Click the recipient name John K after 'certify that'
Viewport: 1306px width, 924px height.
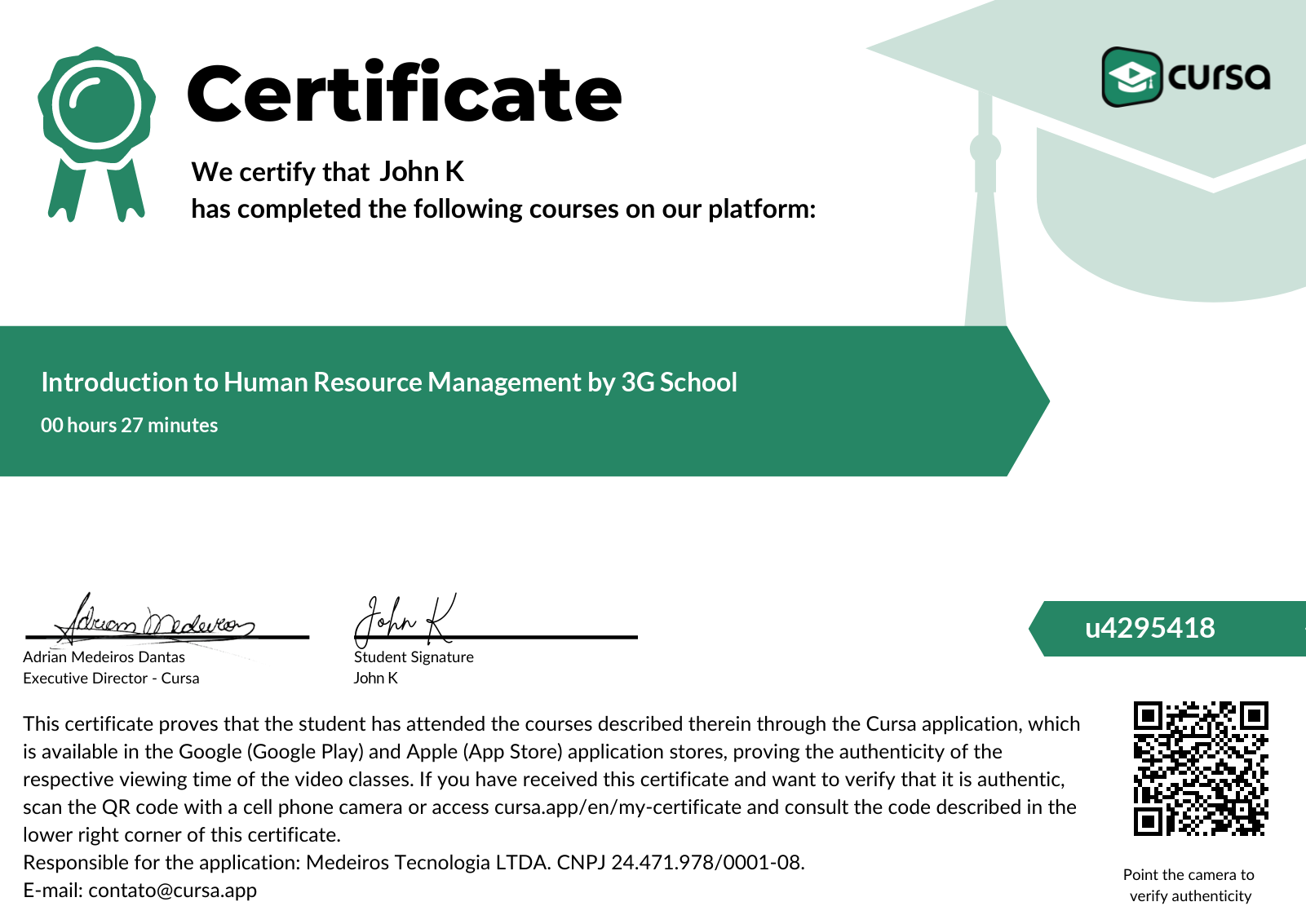point(422,171)
